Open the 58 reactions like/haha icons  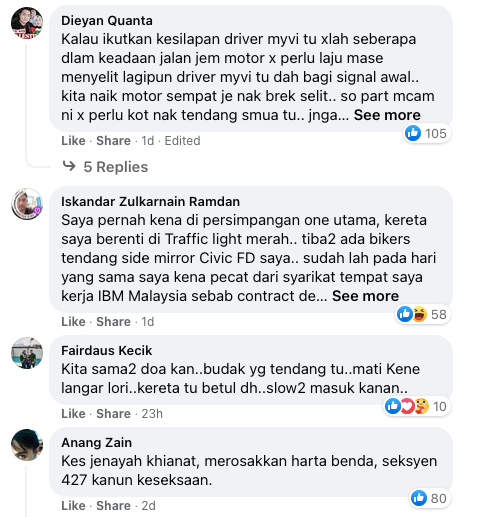(412, 314)
